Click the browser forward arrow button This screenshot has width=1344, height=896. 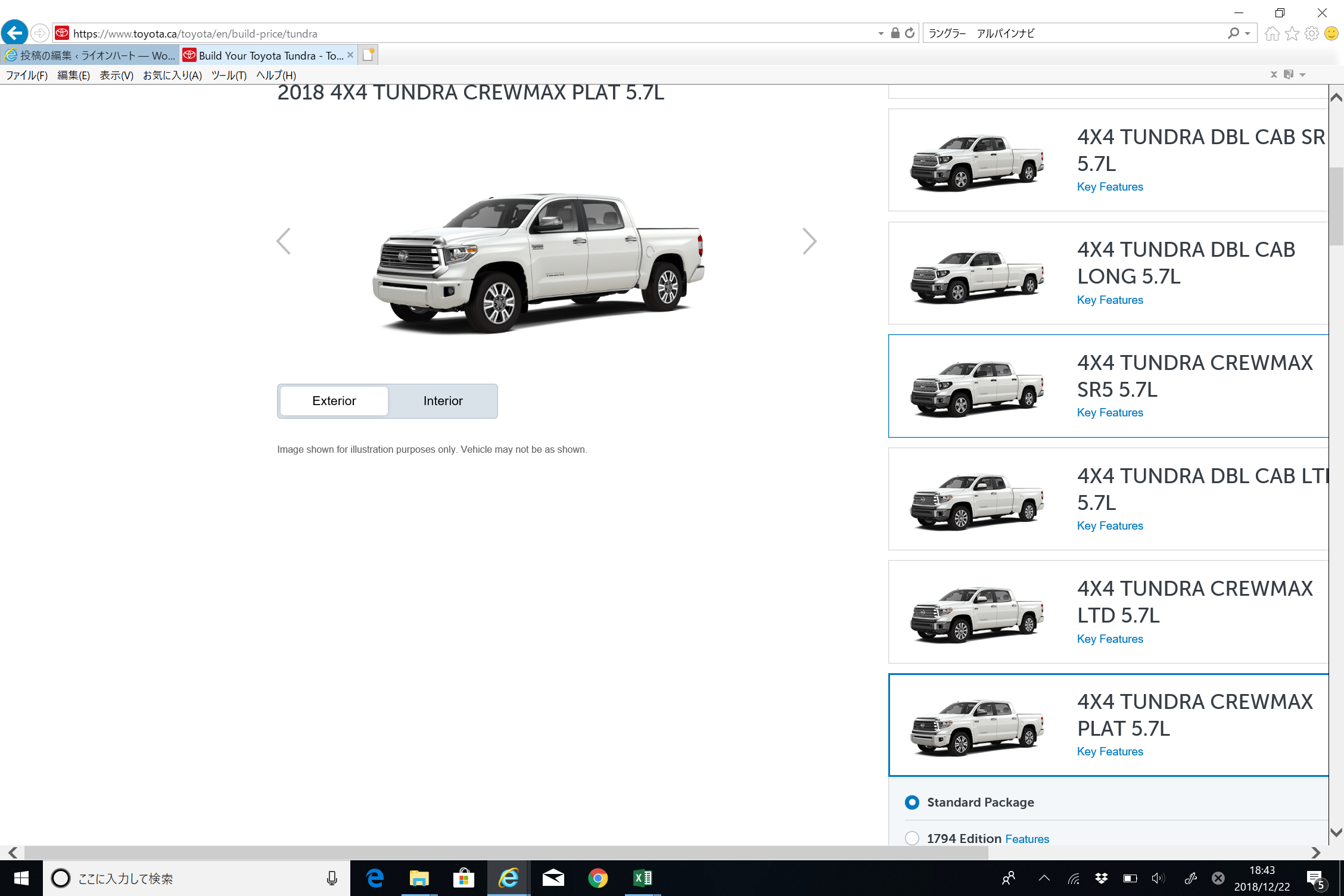point(40,33)
